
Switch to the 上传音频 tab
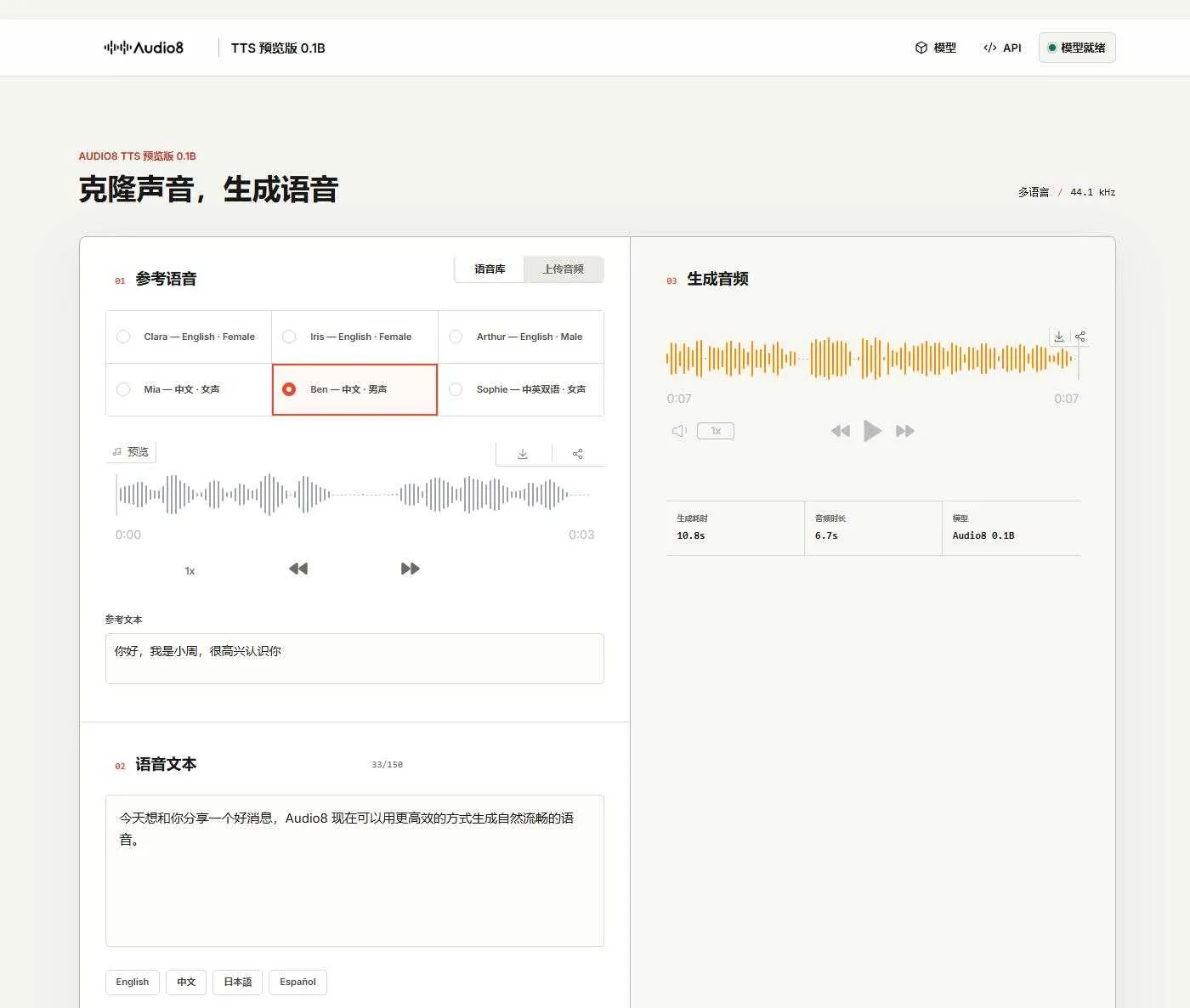click(564, 269)
